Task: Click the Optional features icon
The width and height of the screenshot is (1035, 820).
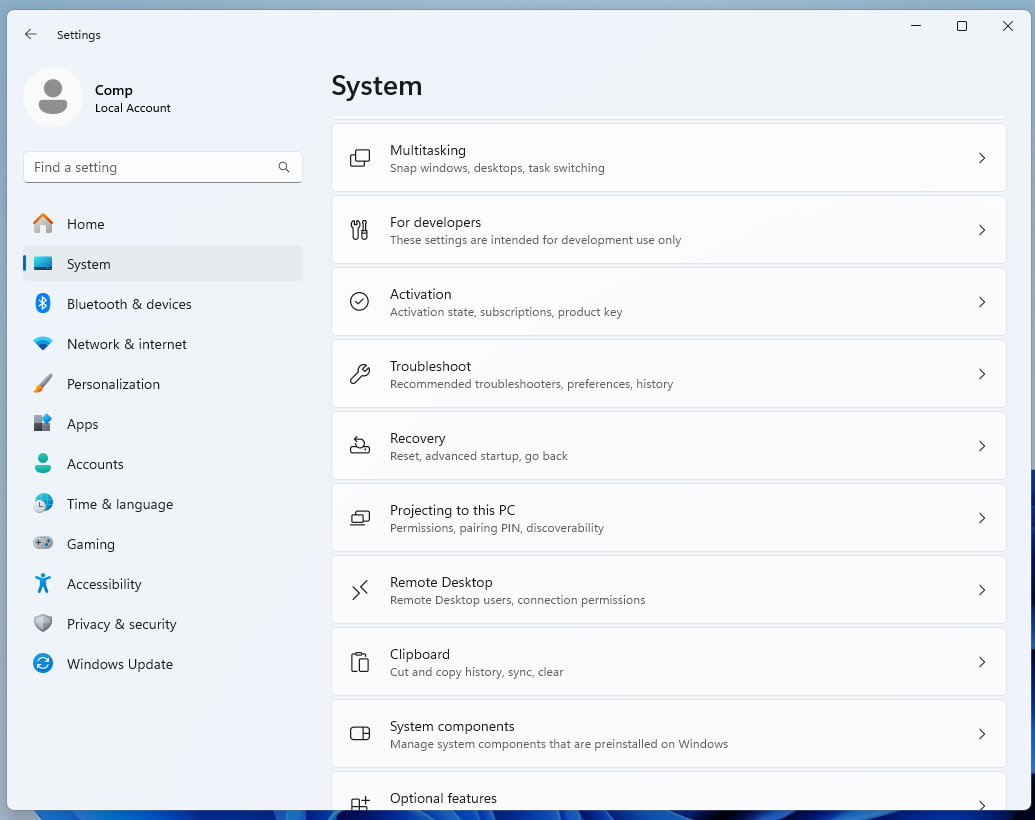Action: click(360, 803)
